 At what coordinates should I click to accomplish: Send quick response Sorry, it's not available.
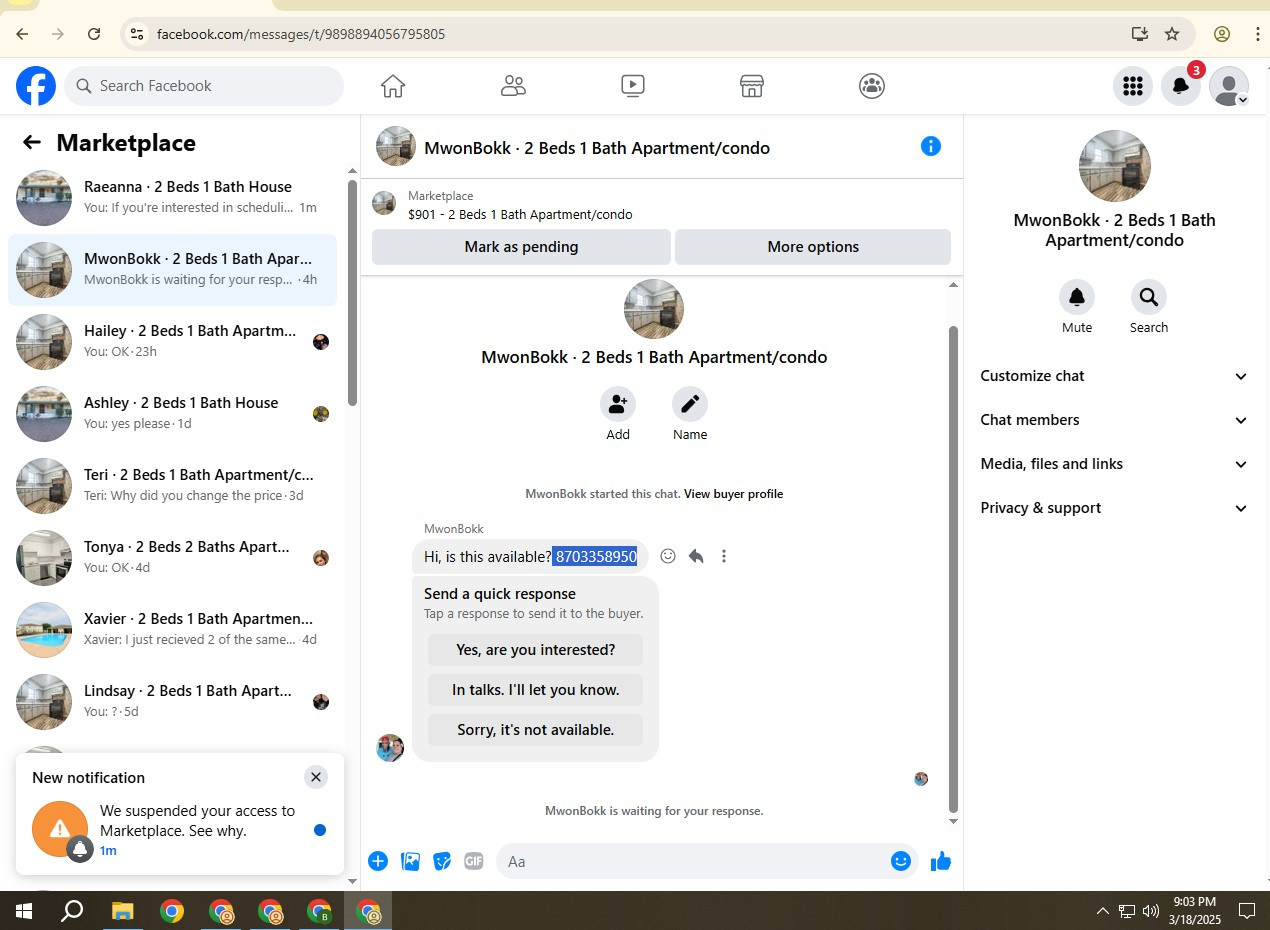535,730
